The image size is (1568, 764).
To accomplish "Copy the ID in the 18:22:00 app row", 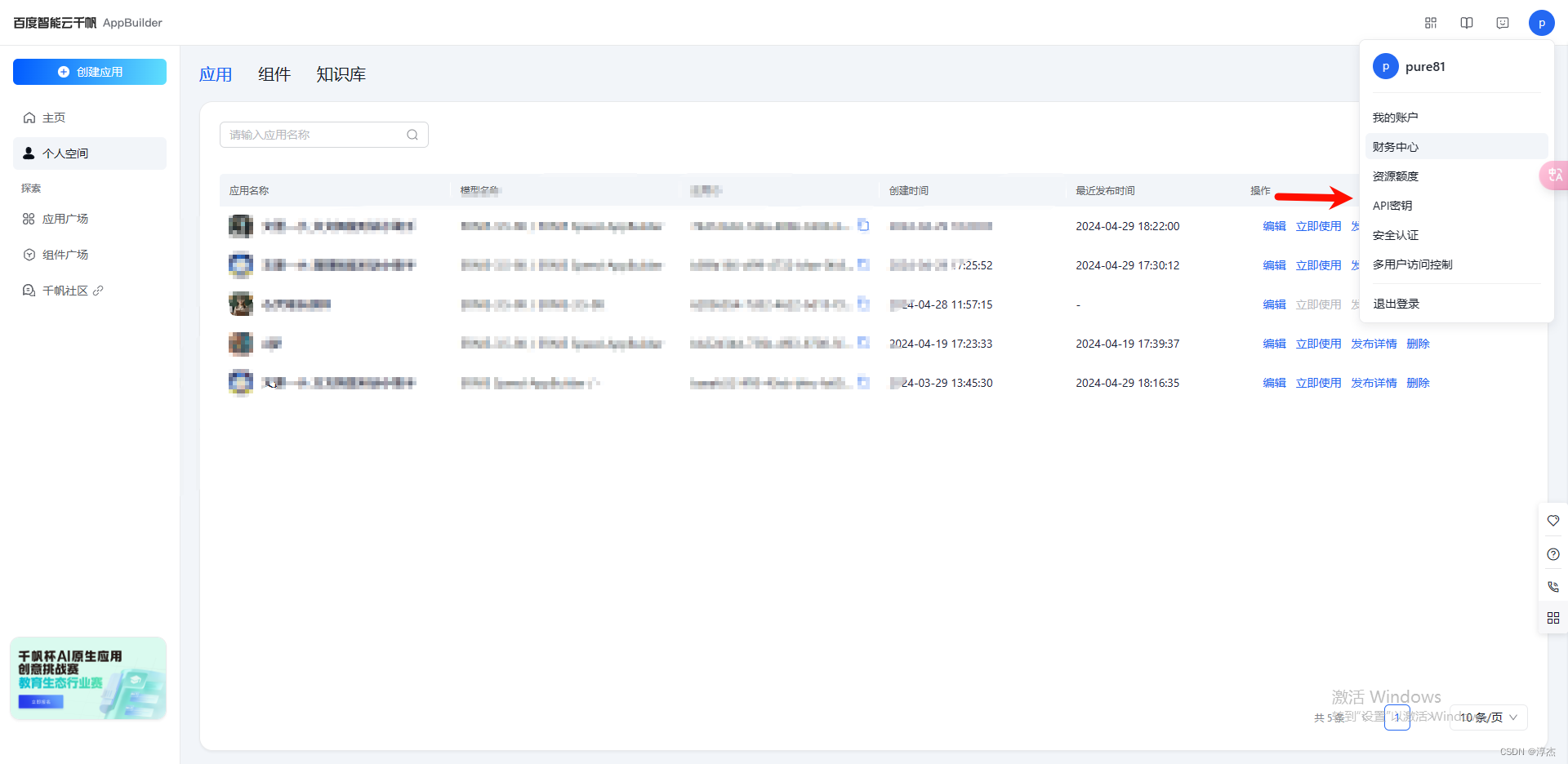I will (x=863, y=225).
